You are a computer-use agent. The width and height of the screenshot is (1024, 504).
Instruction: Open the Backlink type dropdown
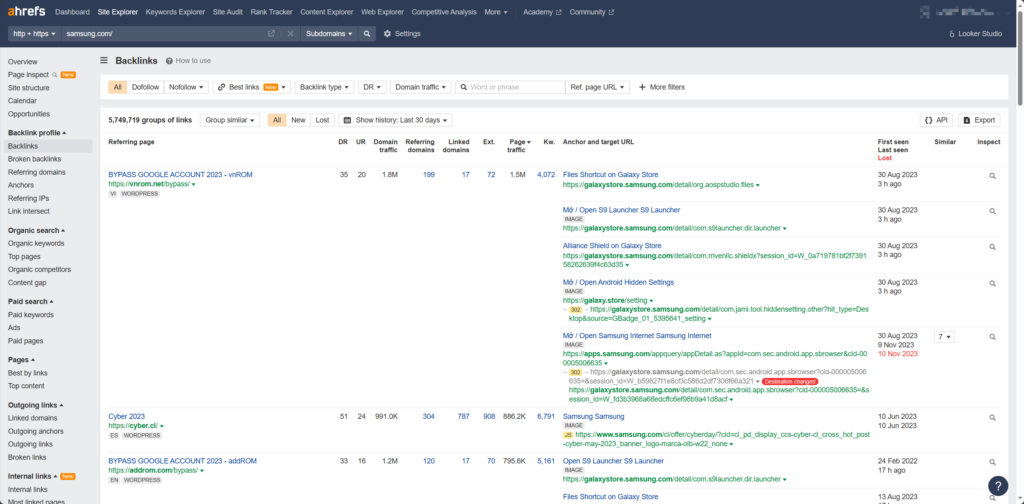point(325,87)
